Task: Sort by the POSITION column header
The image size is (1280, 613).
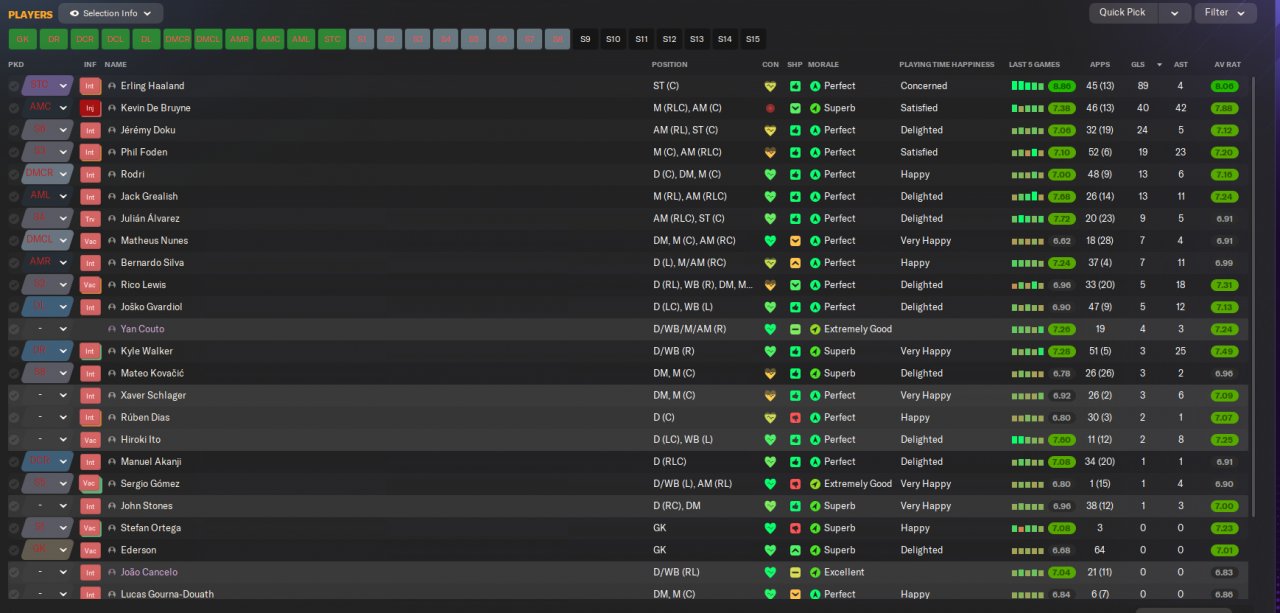Action: 670,64
